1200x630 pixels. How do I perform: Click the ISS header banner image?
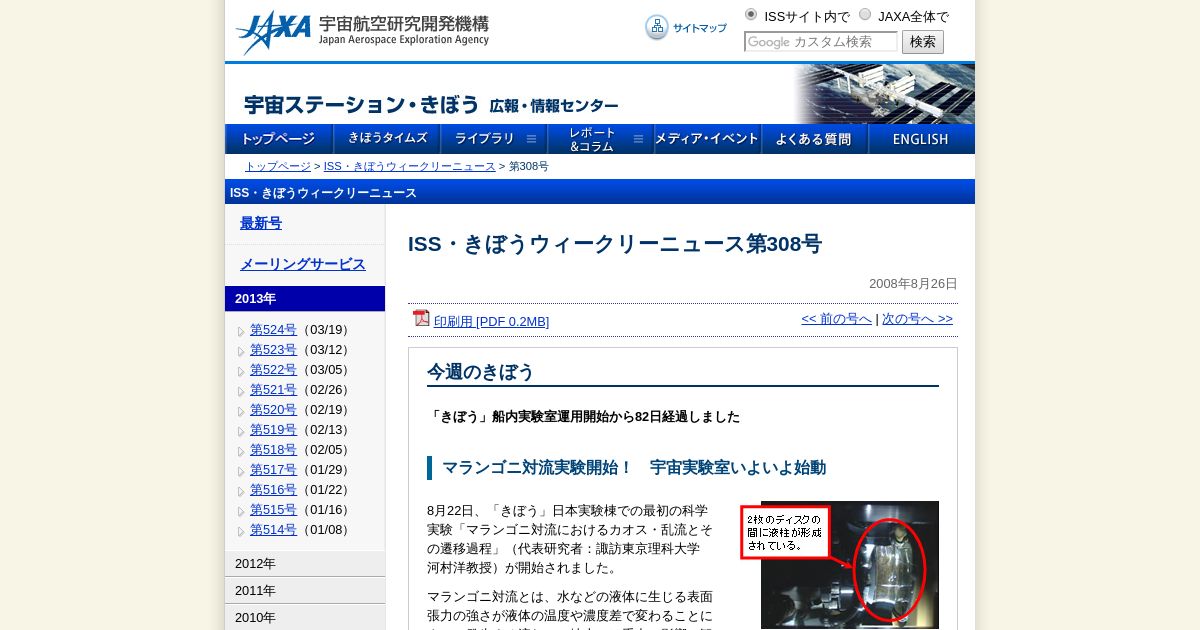884,95
